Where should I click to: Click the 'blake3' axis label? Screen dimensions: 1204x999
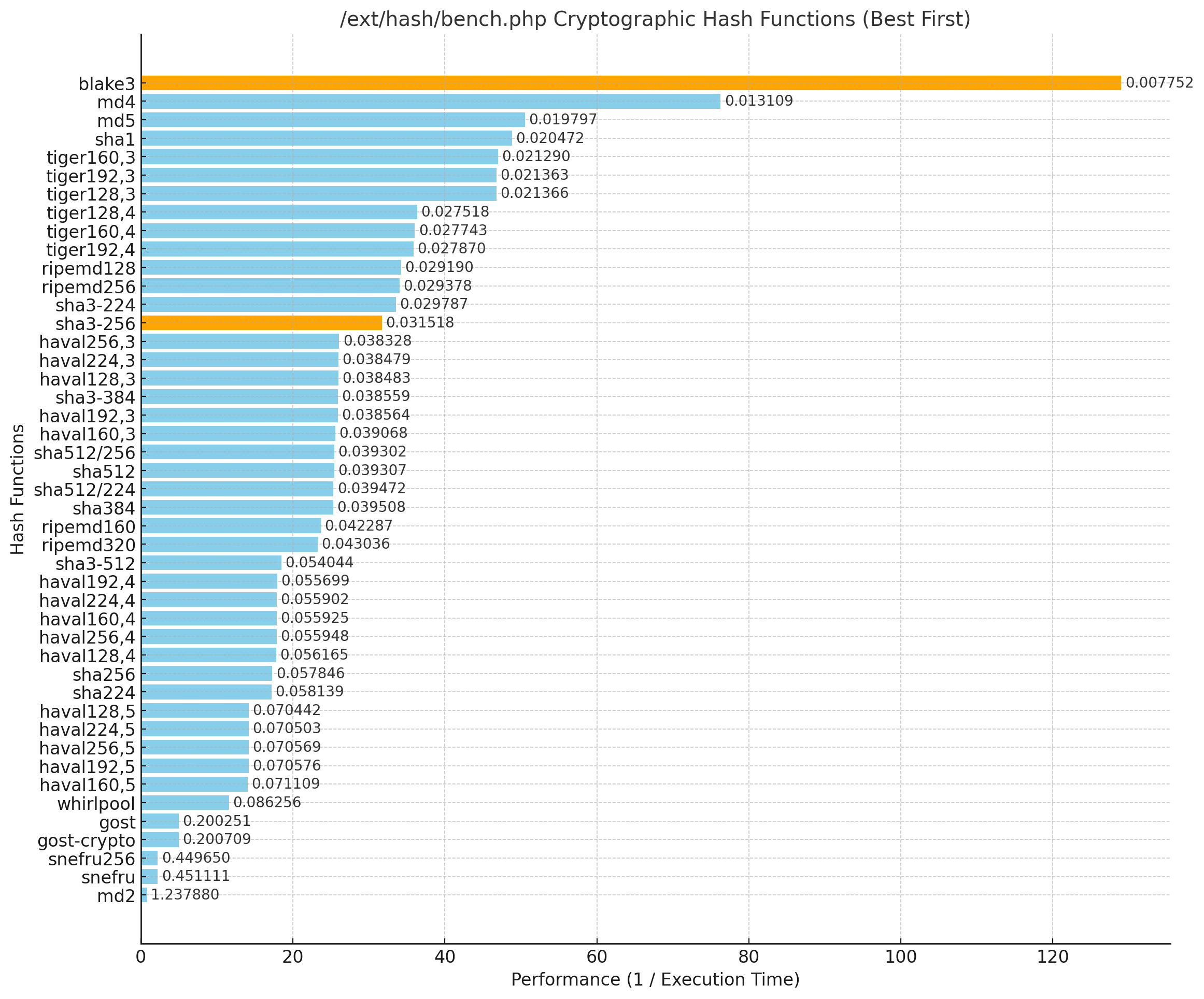coord(107,83)
